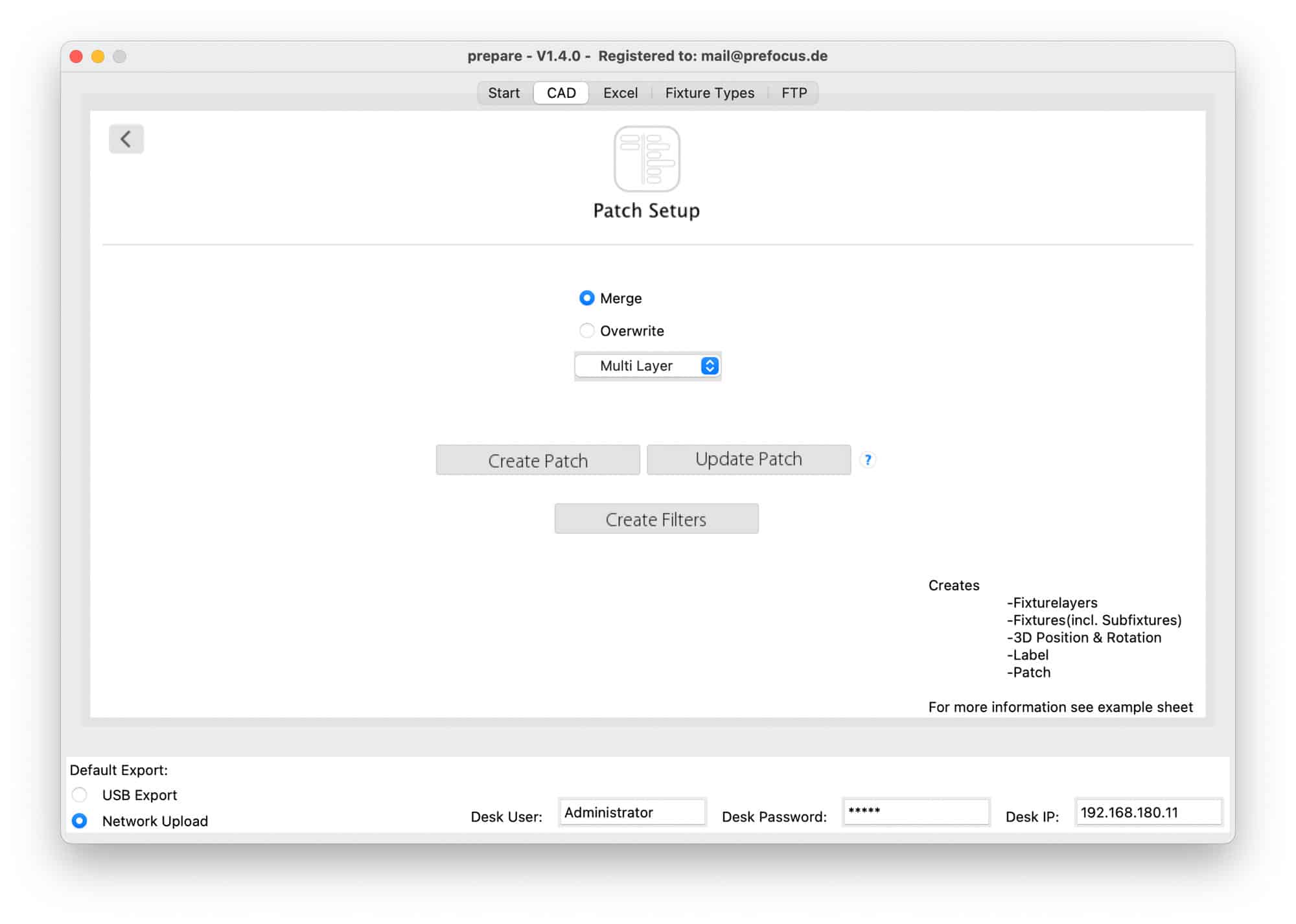This screenshot has width=1296, height=924.
Task: Click the back arrow icon
Action: (x=126, y=139)
